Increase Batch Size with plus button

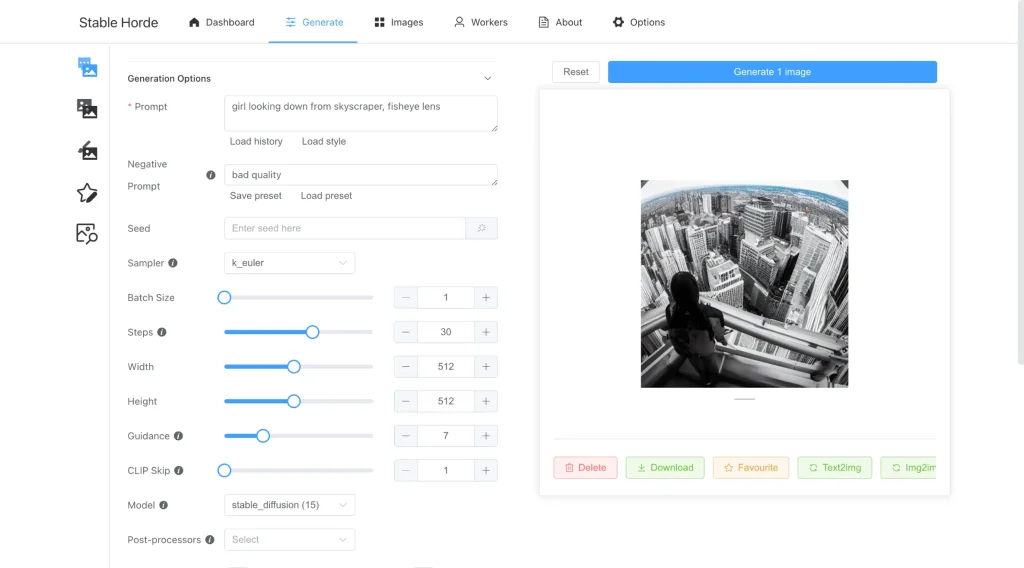pos(485,298)
